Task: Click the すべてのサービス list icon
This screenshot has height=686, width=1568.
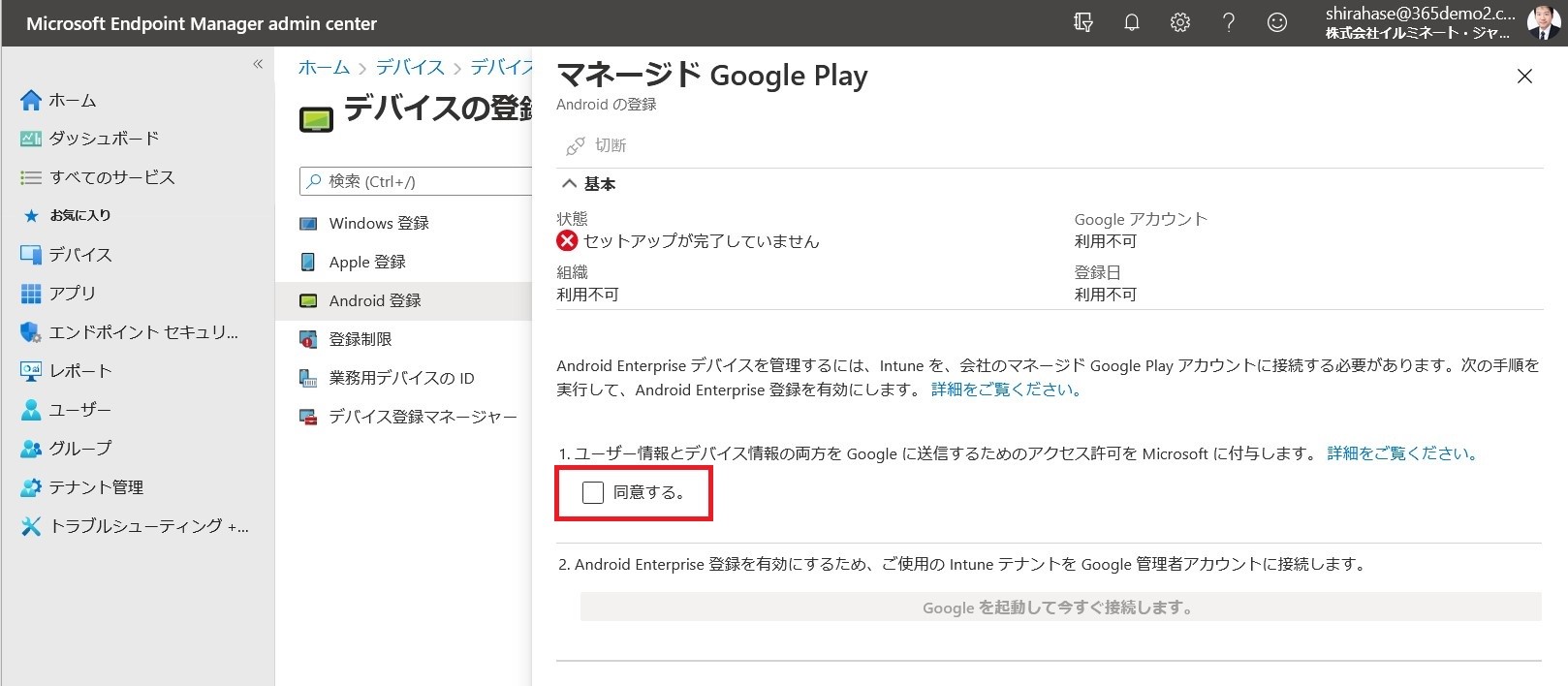Action: [31, 177]
